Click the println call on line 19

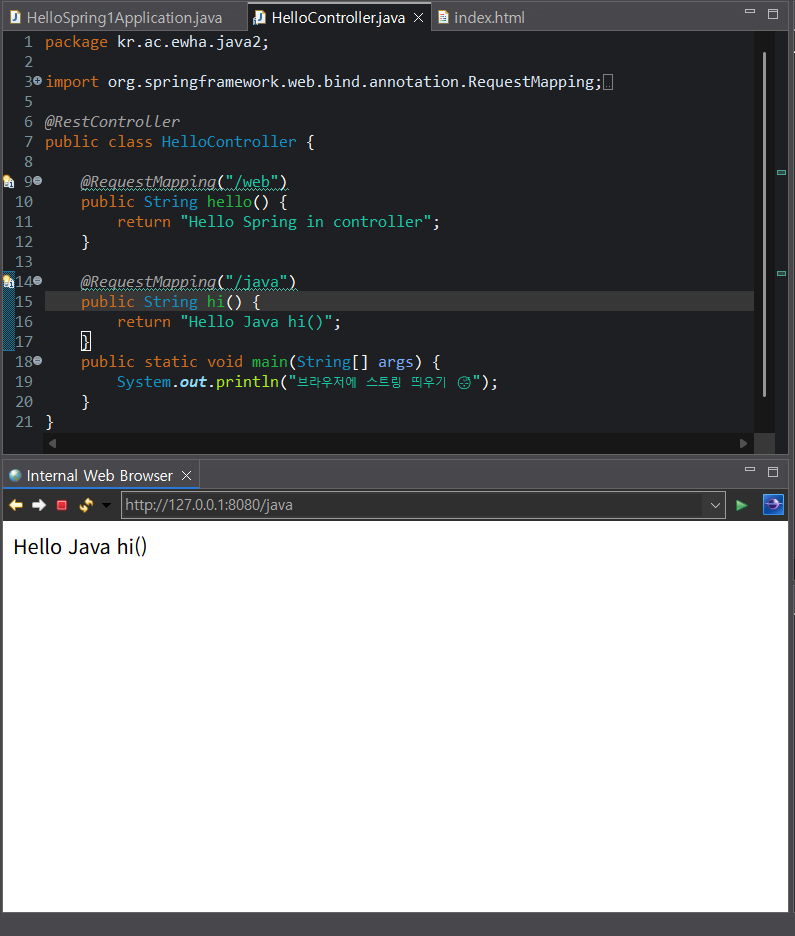click(247, 382)
